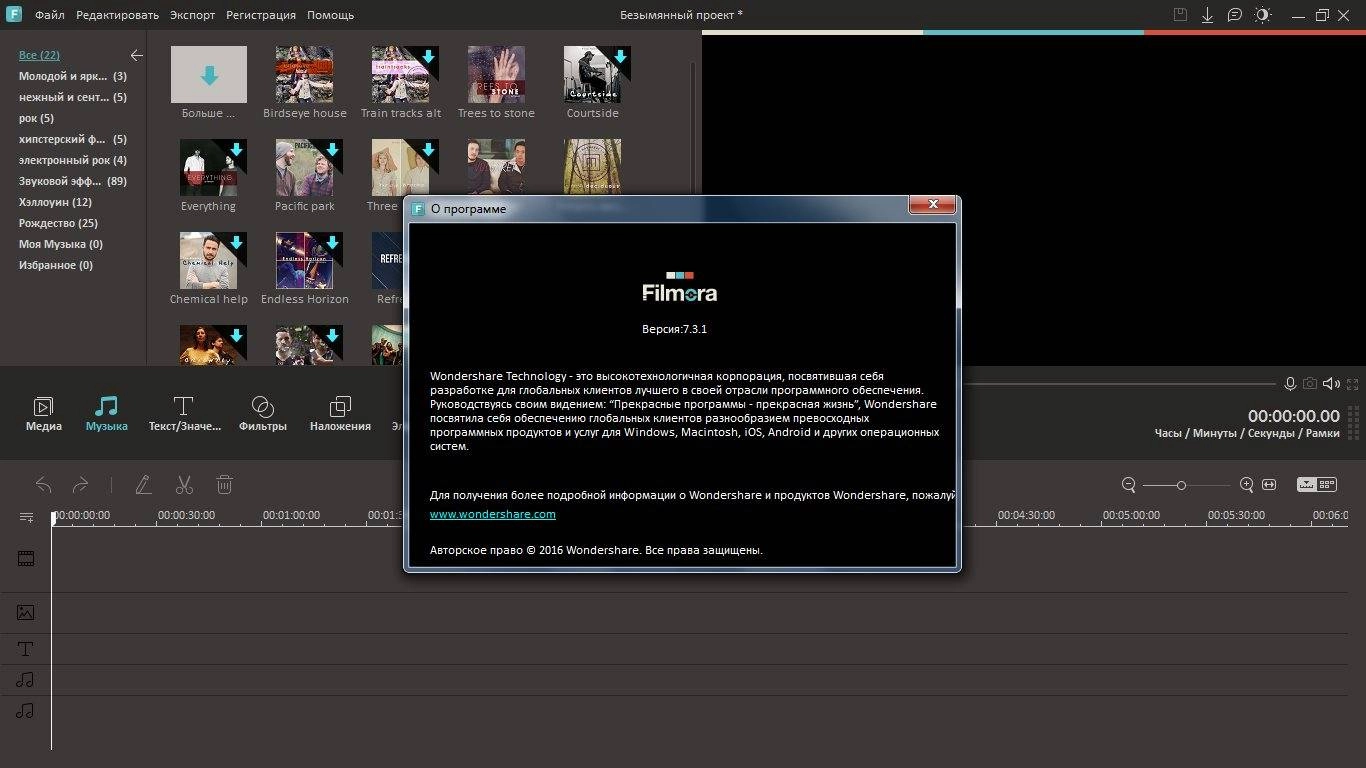Select the рок (5) category

tap(36, 118)
